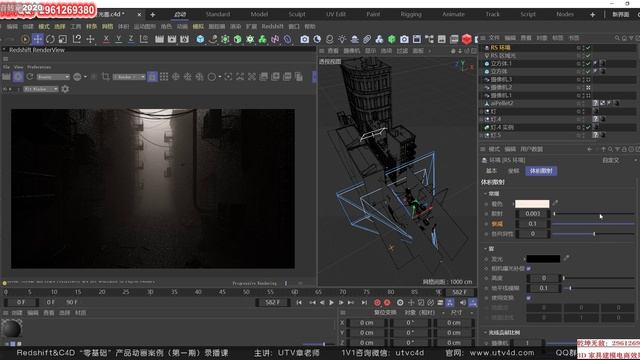Screen dimensions: 640x360
Task: Play the animation forward
Action: click(x=331, y=302)
